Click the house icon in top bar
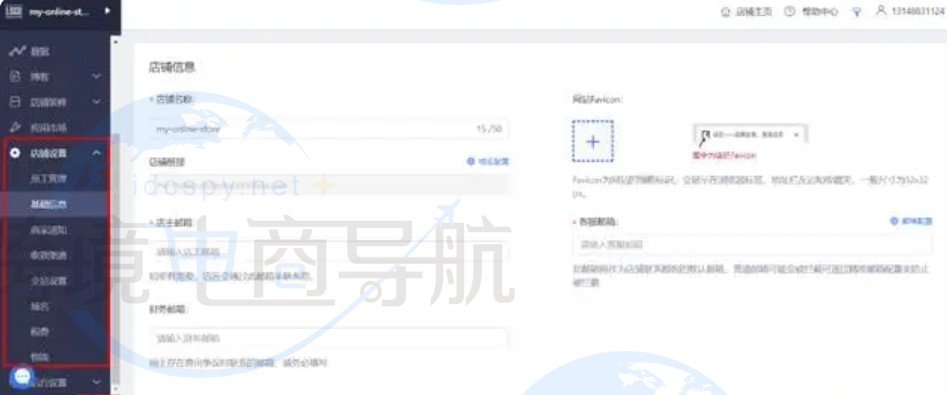This screenshot has height=395, width=947. tap(726, 12)
